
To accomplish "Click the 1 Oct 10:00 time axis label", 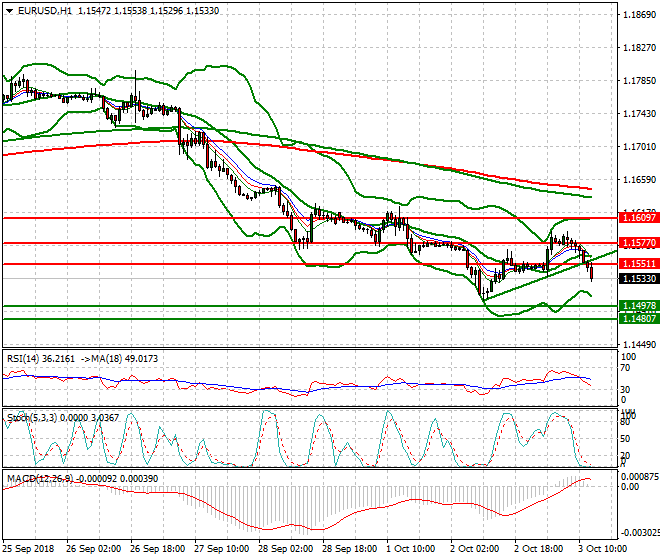I will point(410,549).
